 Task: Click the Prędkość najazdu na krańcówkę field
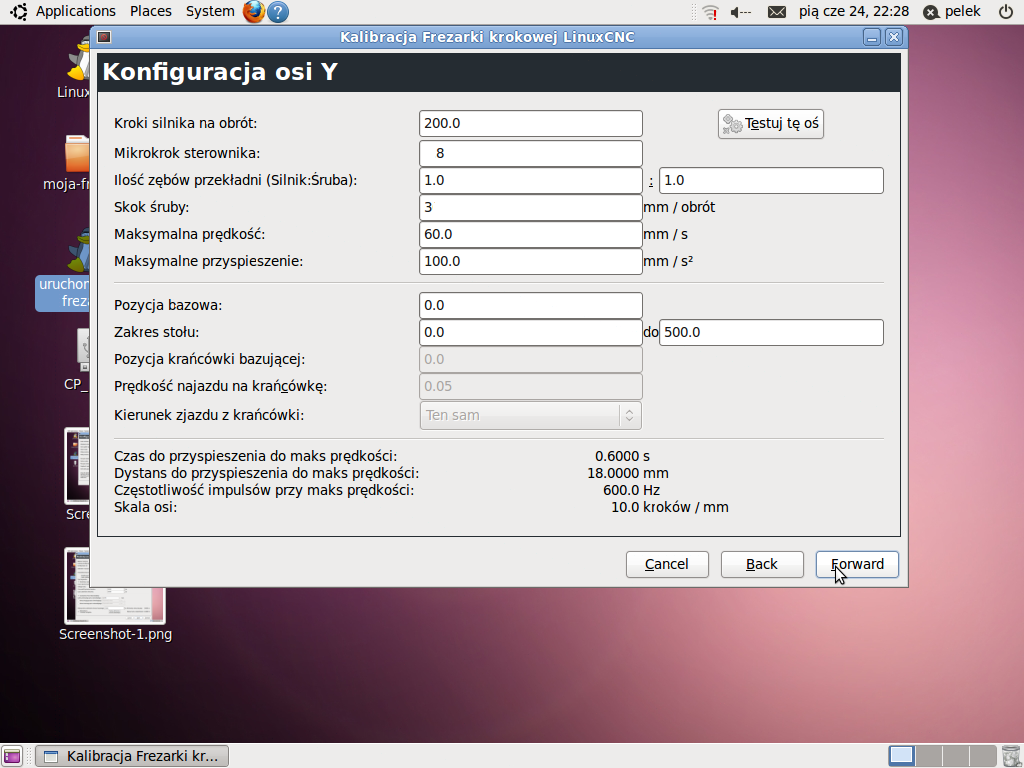tap(530, 386)
